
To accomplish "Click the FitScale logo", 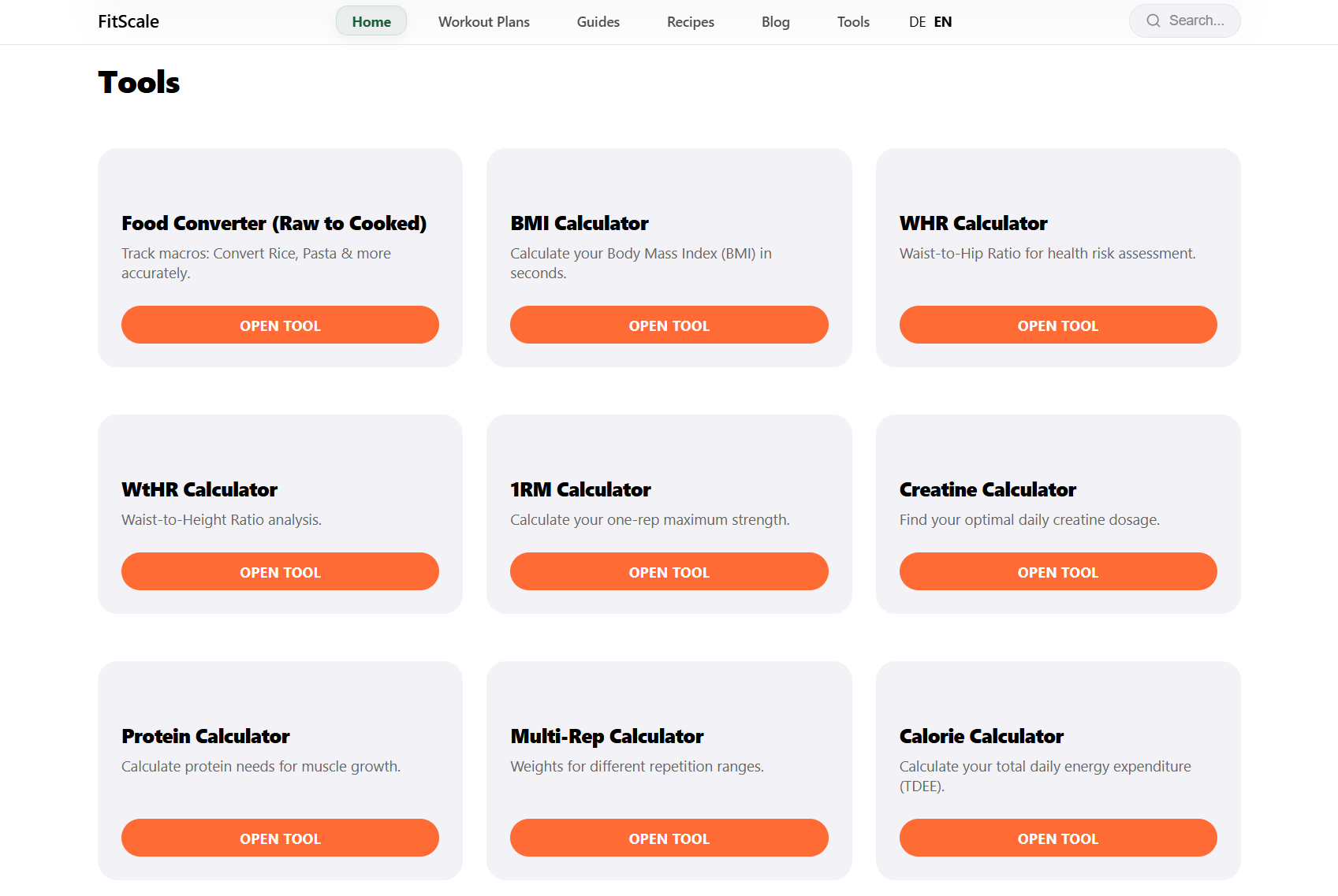I will click(x=129, y=21).
